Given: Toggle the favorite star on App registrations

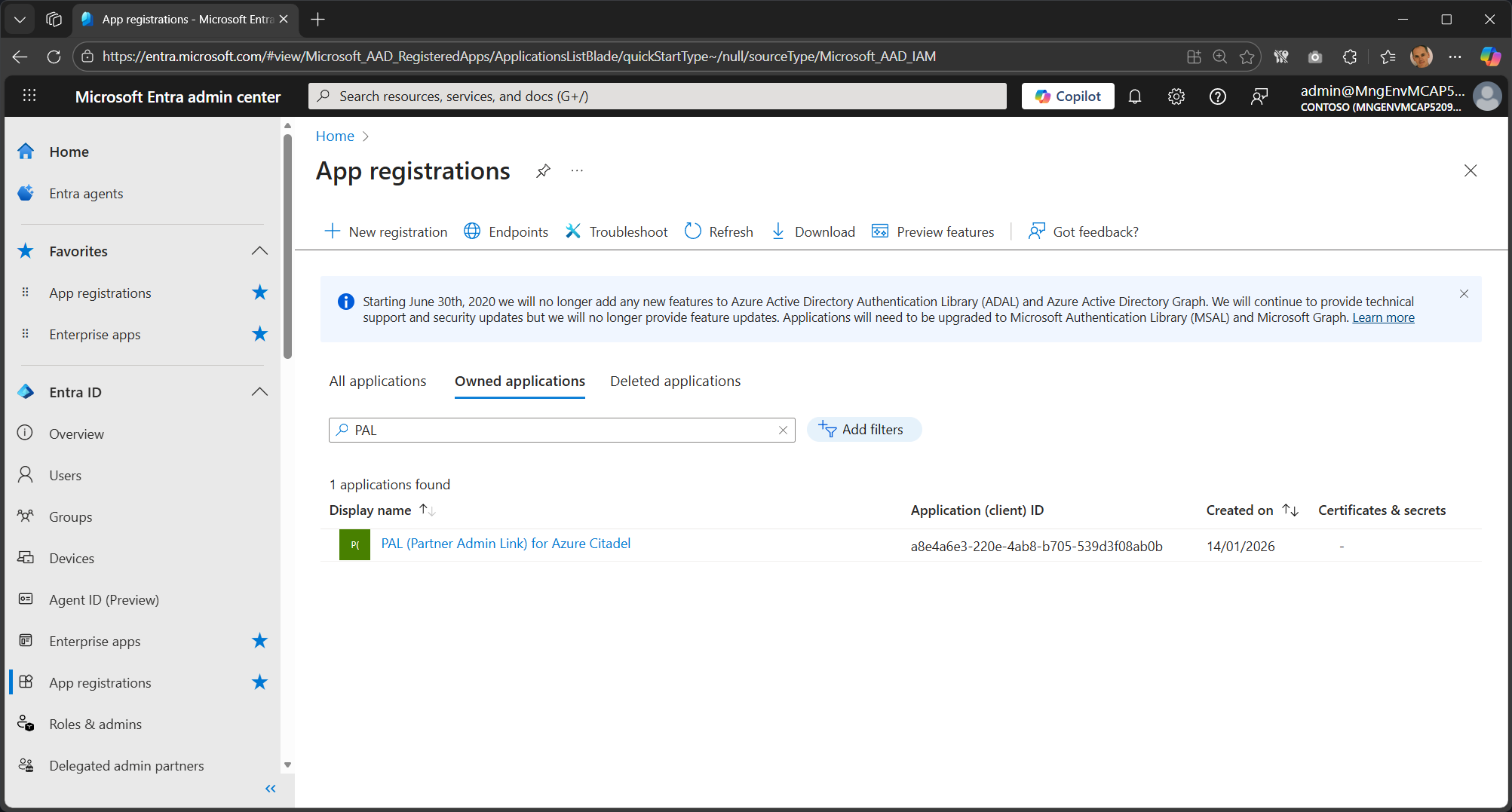Looking at the screenshot, I should point(259,293).
